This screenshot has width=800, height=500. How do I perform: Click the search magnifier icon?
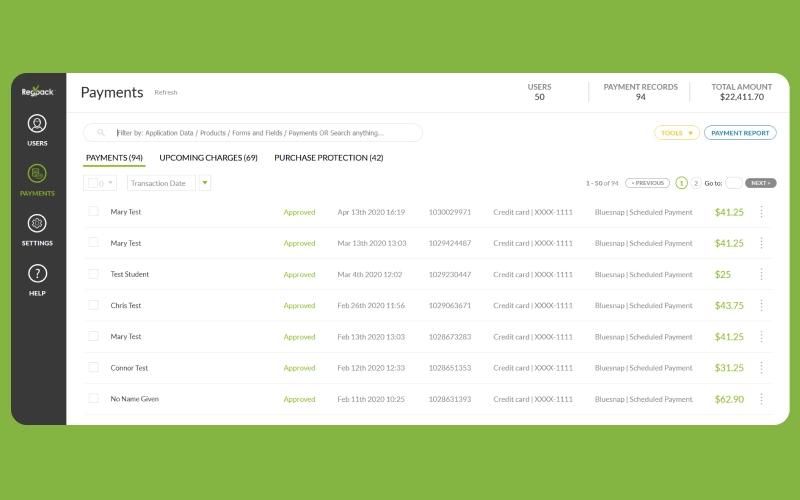click(x=101, y=133)
